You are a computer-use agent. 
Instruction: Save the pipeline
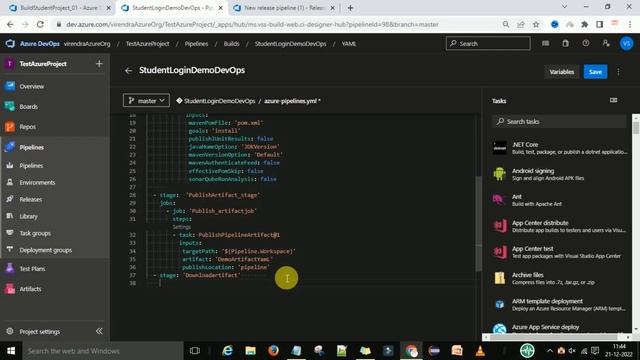click(x=595, y=72)
